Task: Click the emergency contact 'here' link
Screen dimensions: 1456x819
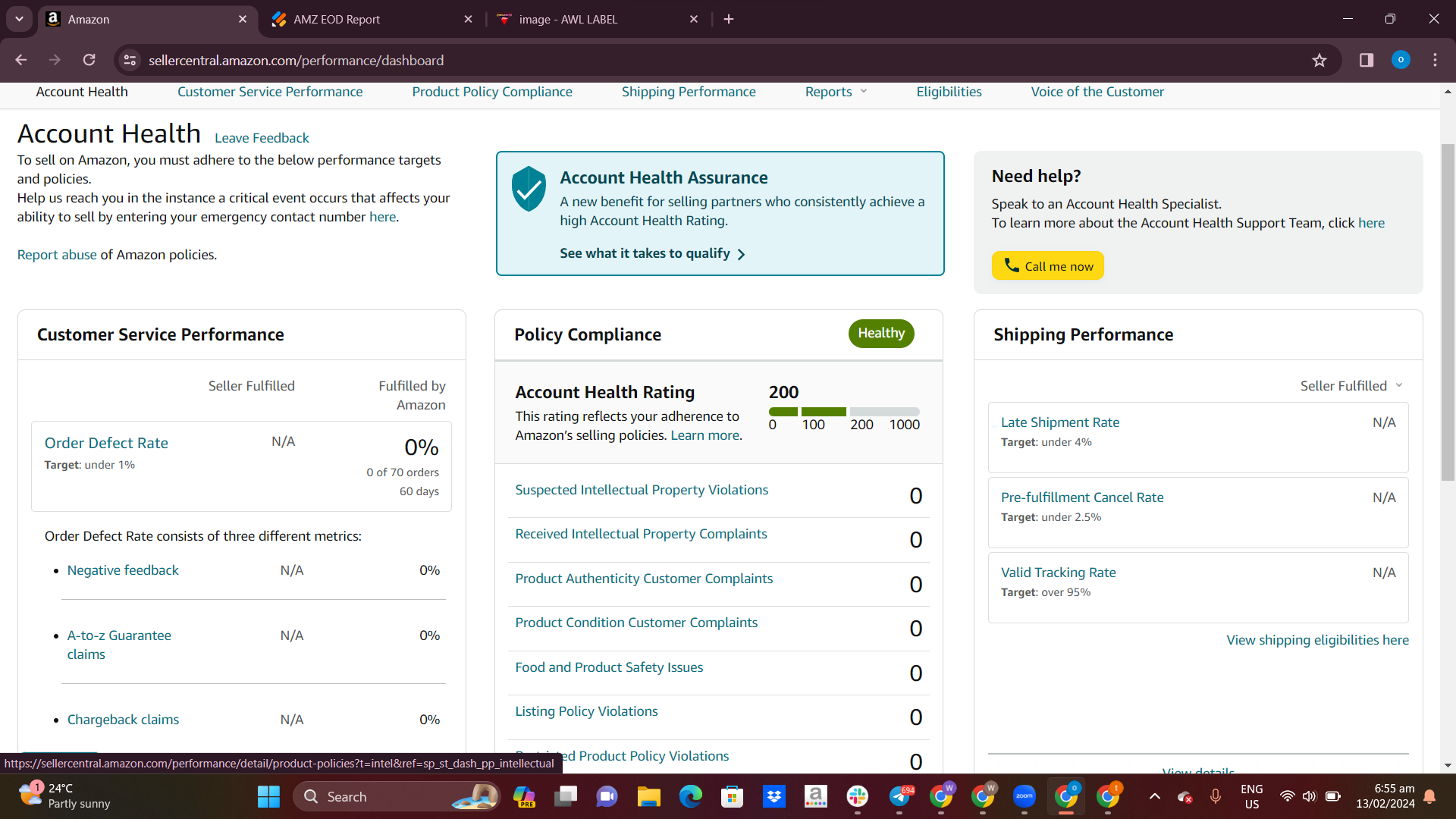Action: pyautogui.click(x=382, y=217)
